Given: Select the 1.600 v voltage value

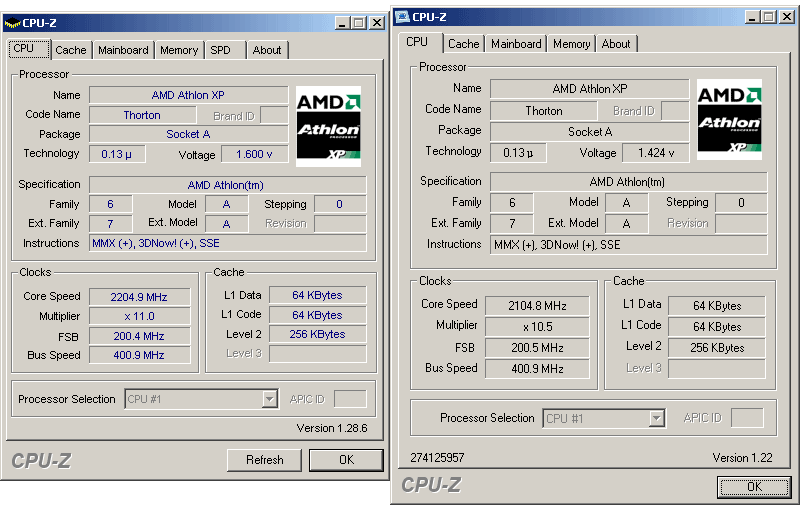Looking at the screenshot, I should (254, 154).
